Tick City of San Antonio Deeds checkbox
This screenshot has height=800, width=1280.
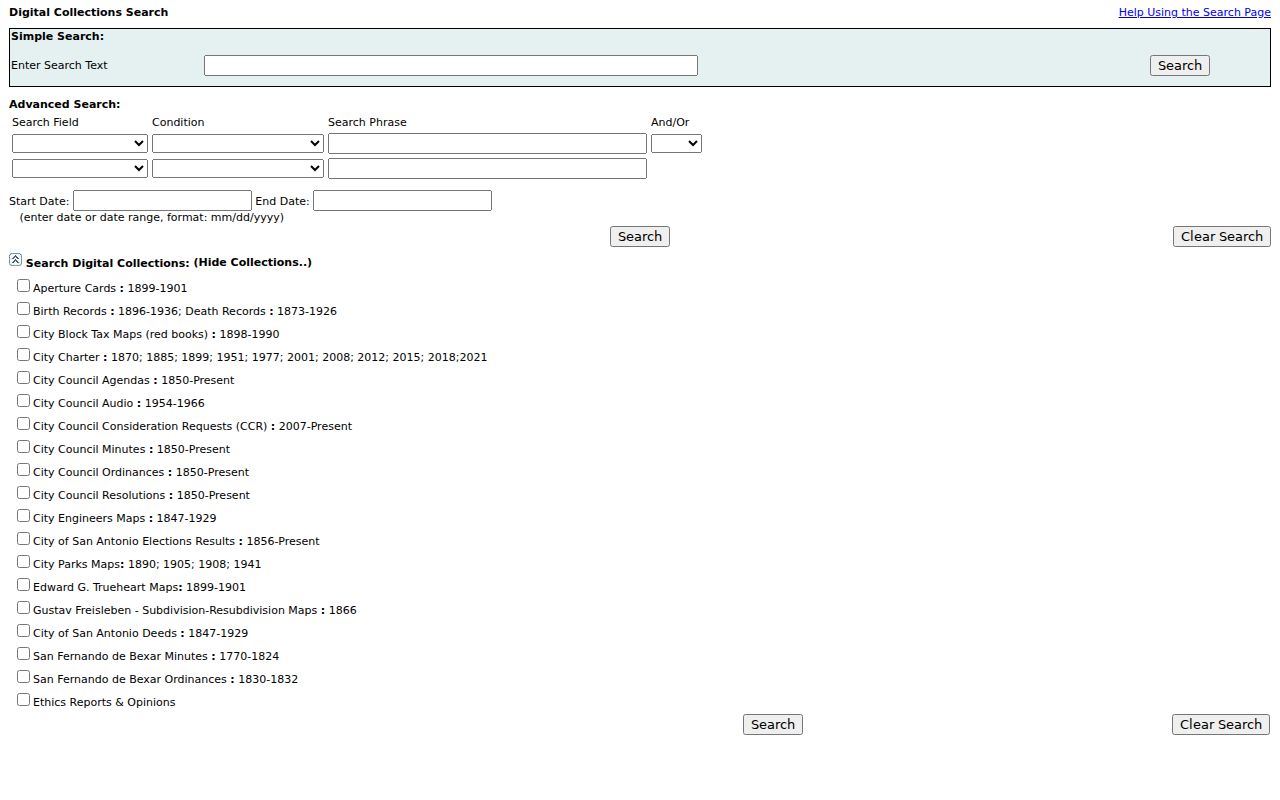(23, 631)
